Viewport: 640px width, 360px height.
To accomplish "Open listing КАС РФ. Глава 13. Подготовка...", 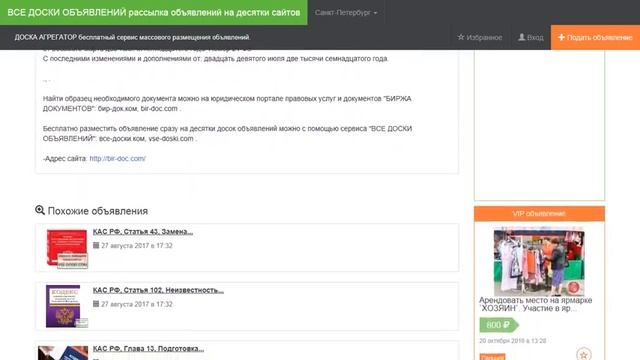I will point(148,349).
